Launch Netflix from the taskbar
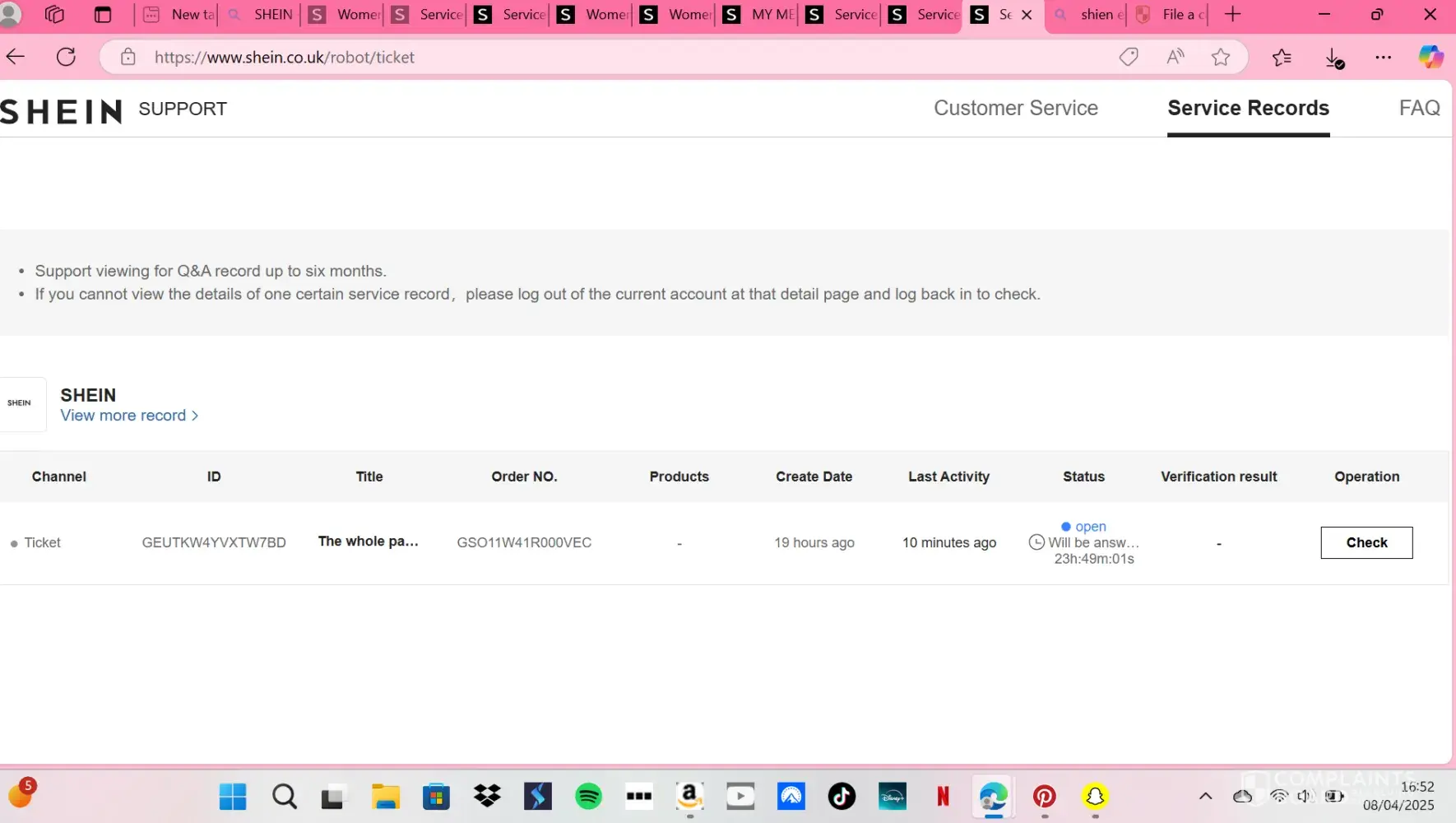The height and width of the screenshot is (823, 1456). 943,796
